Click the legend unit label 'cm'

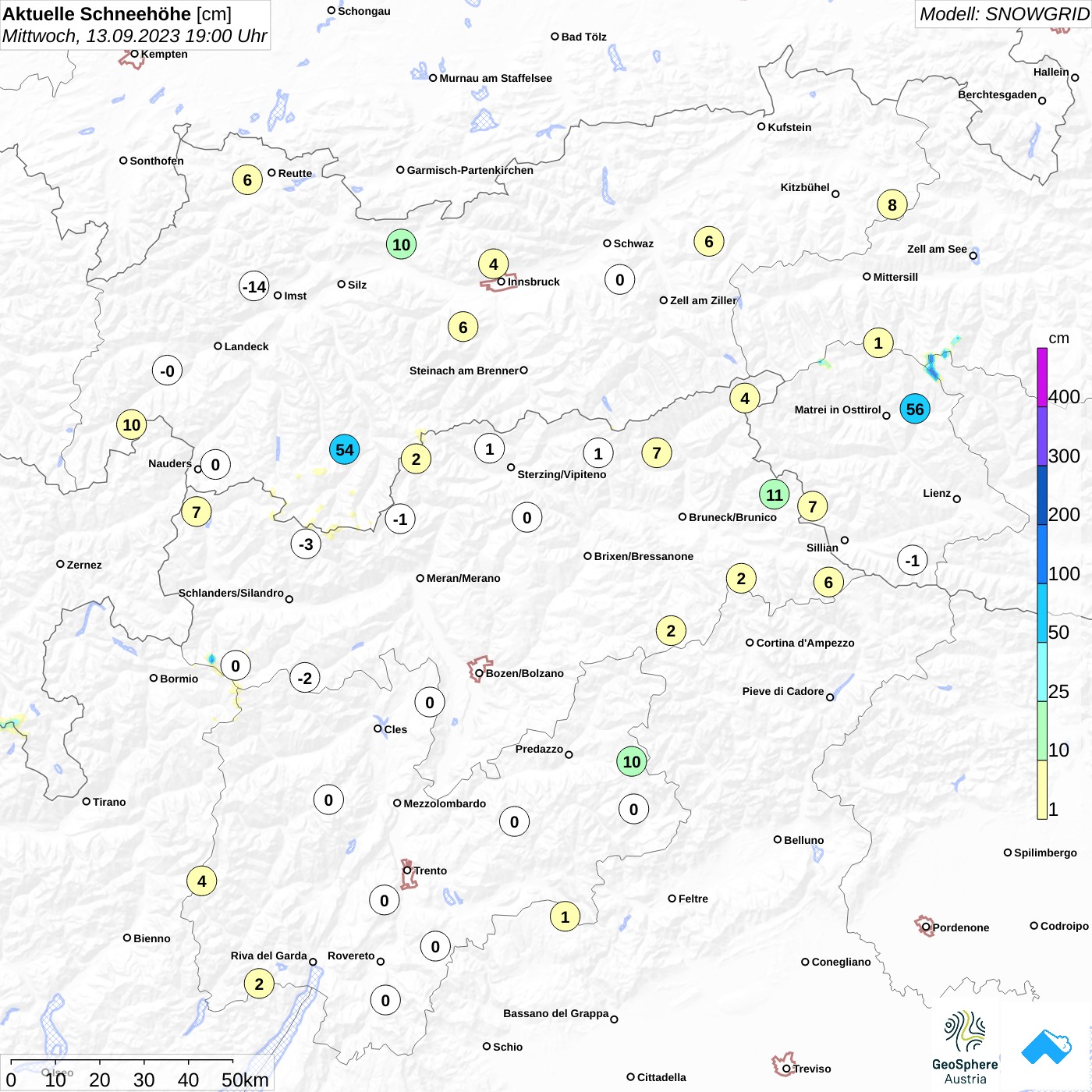(1059, 338)
